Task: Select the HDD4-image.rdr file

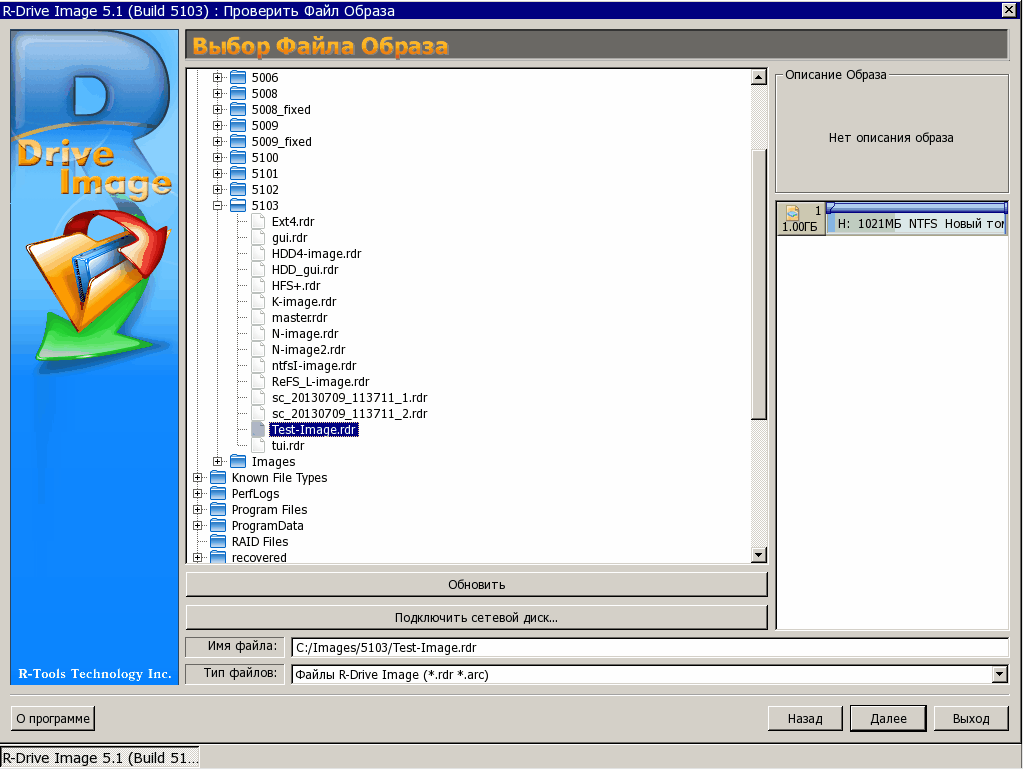Action: 316,254
